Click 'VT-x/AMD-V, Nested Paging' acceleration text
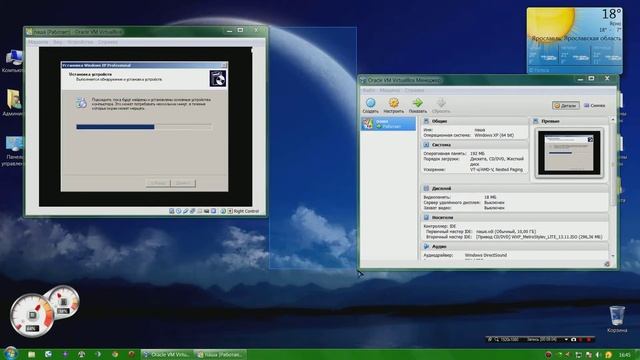 point(496,169)
